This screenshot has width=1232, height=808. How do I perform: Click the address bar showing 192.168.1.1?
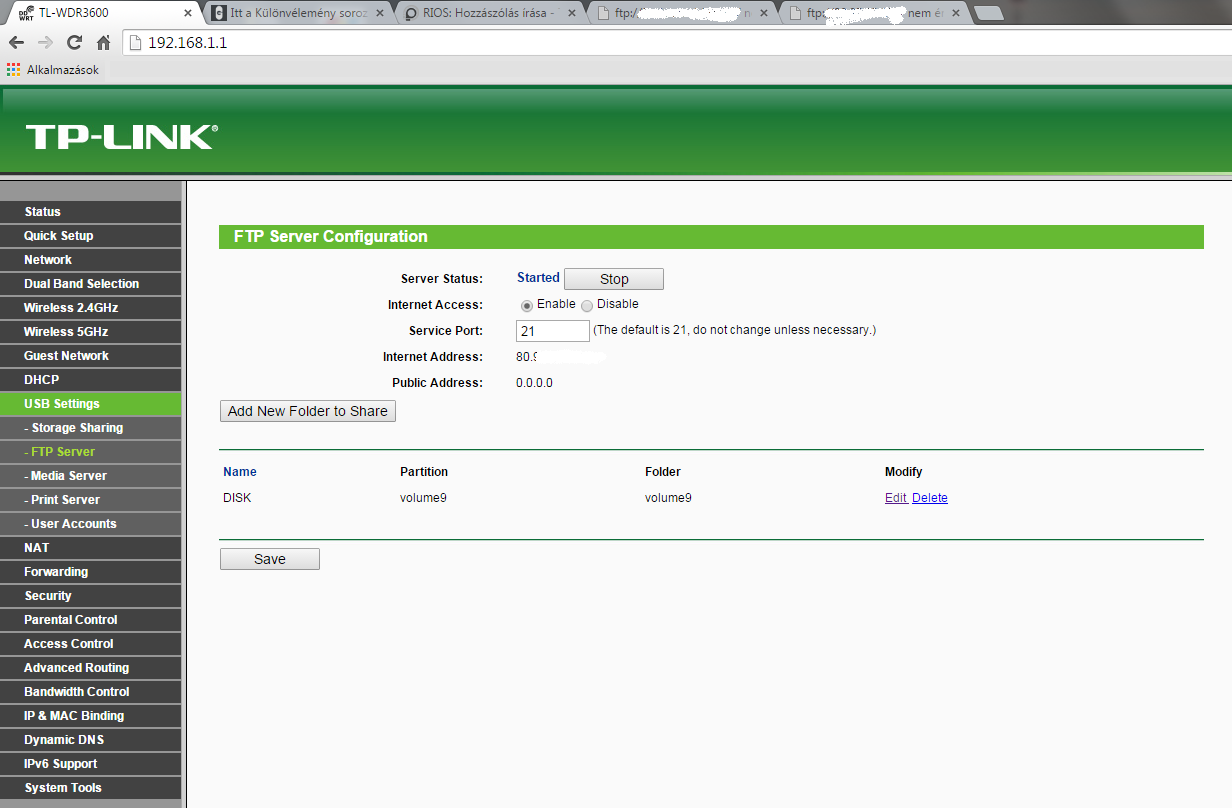675,43
